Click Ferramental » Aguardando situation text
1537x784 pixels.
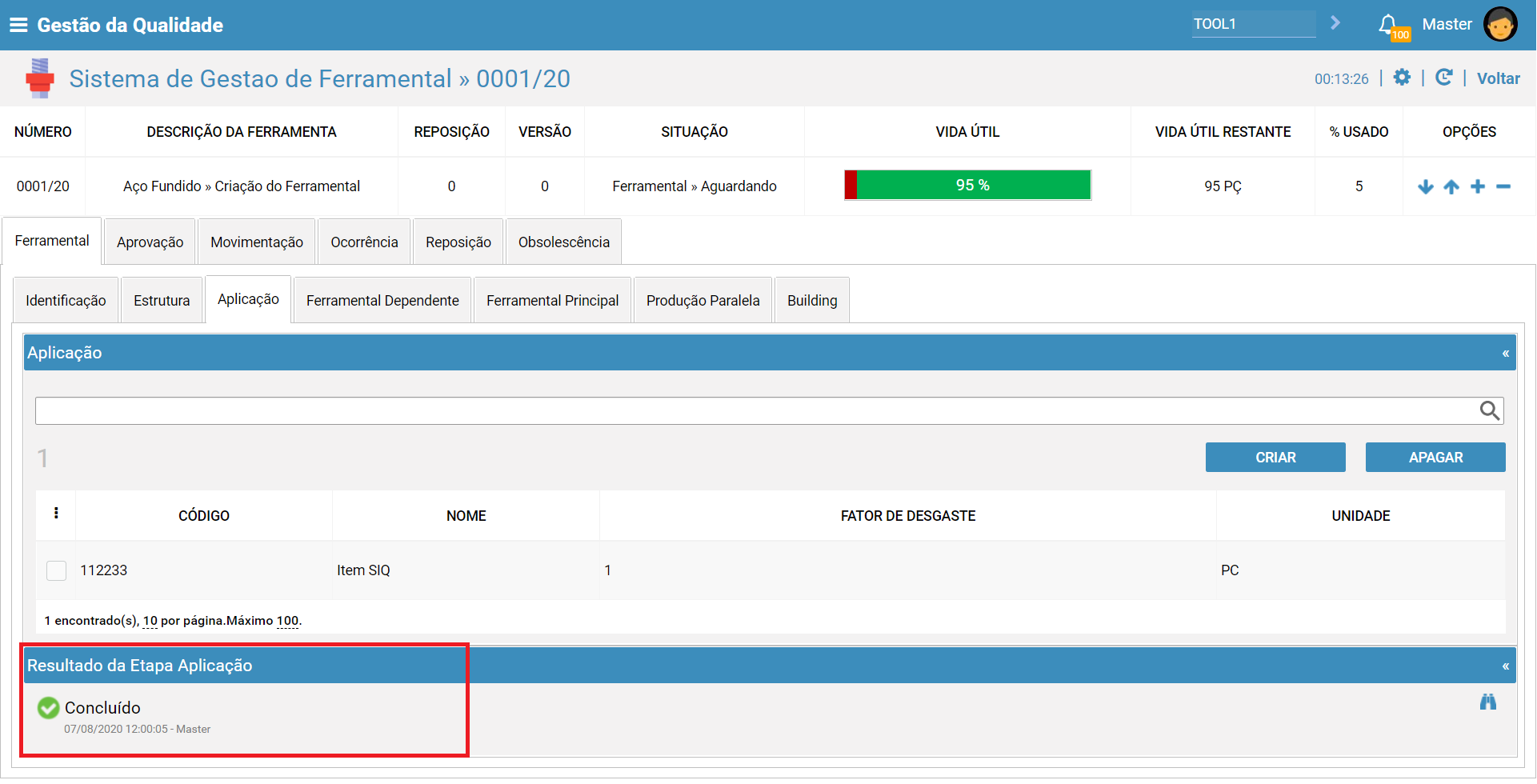pyautogui.click(x=694, y=186)
